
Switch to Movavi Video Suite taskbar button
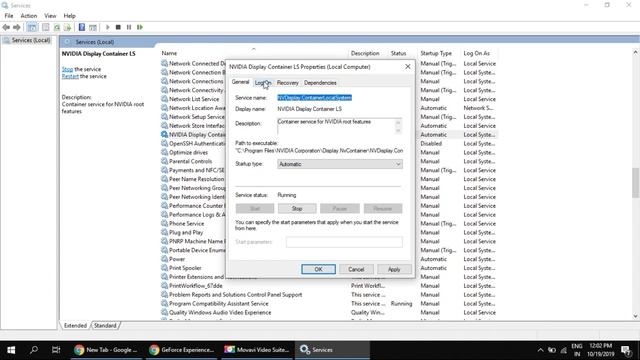click(256, 350)
